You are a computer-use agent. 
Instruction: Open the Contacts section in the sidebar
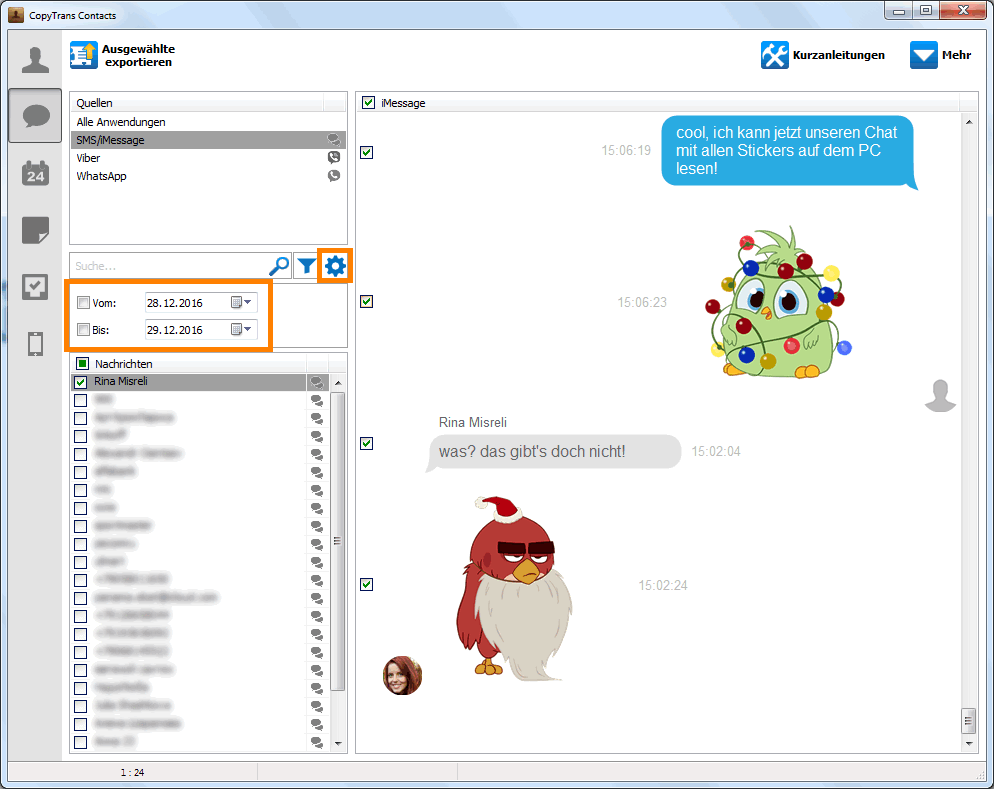click(35, 60)
